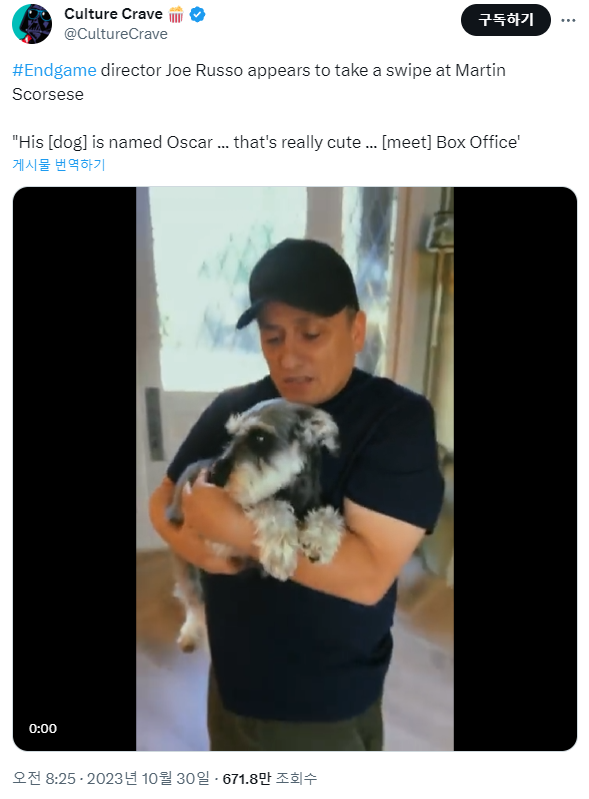Open the 오전 8:25 post timestamp
This screenshot has width=589, height=799.
[x=44, y=778]
